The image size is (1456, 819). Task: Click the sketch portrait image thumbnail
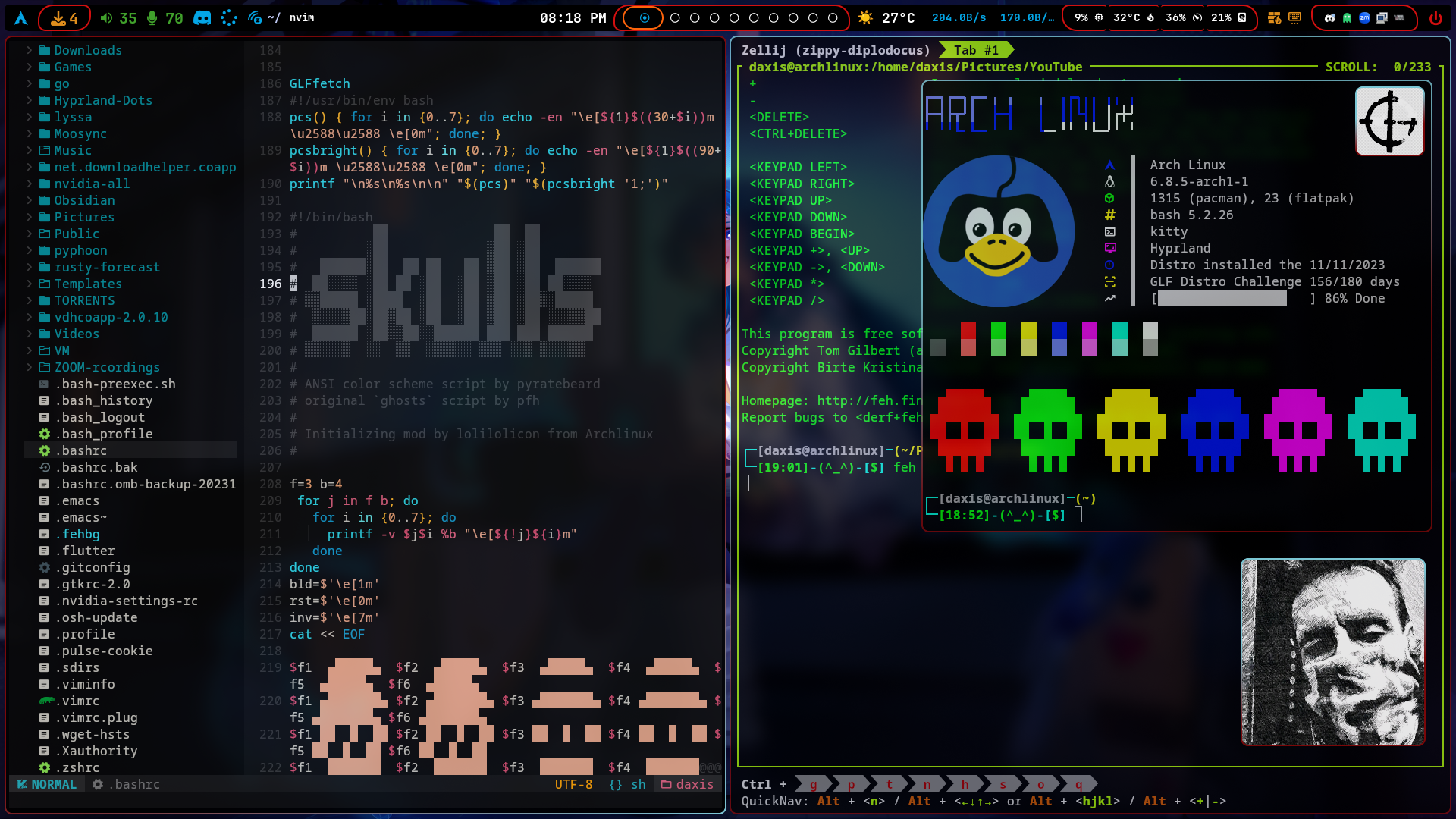coord(1332,652)
